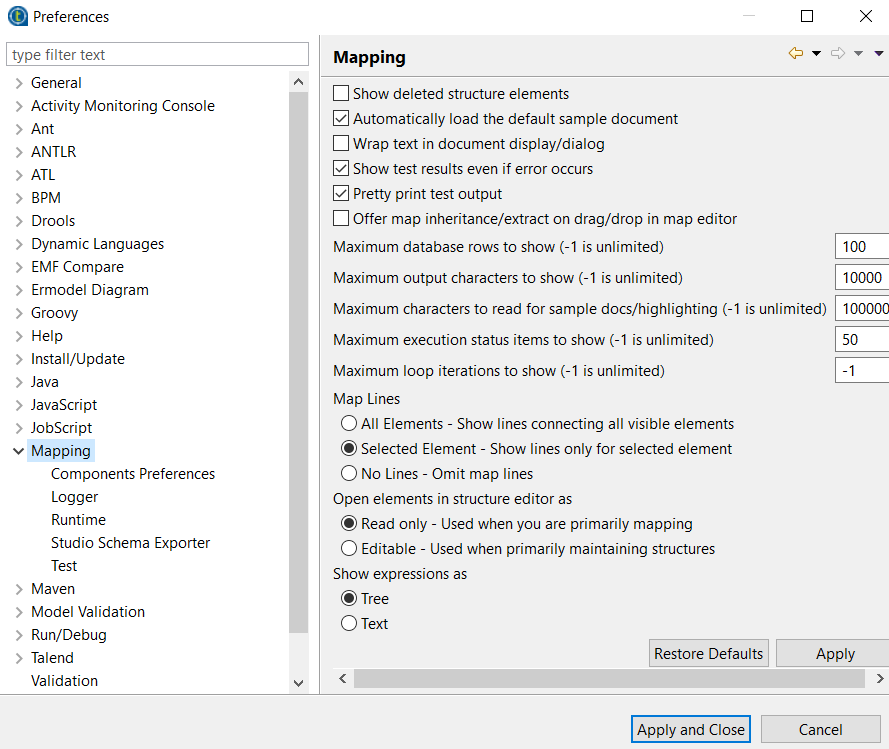
Task: Expand the Maven preferences node
Action: (x=18, y=589)
